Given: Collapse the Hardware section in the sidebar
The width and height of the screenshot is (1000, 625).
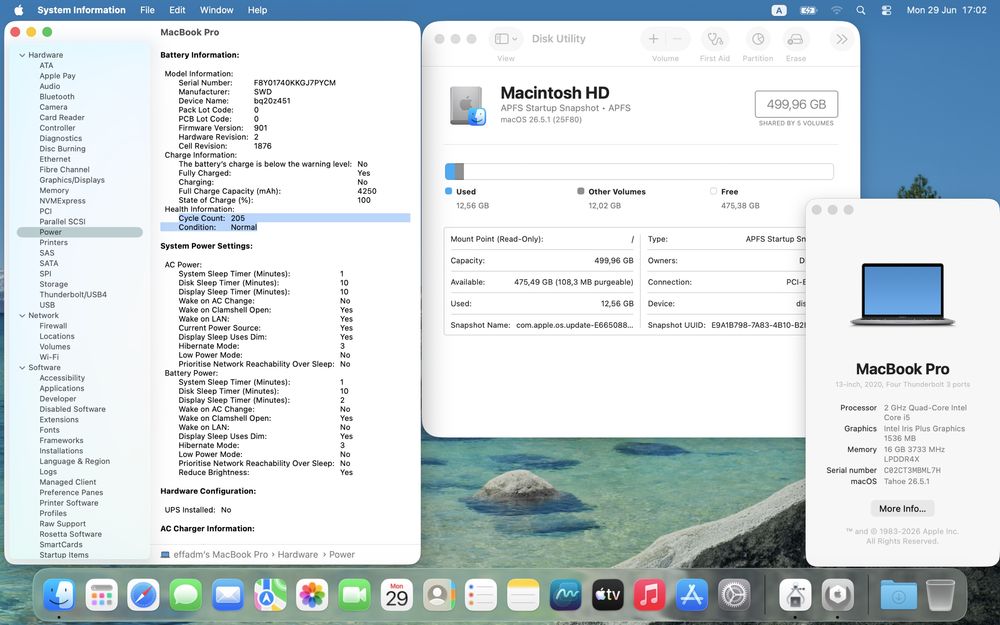Looking at the screenshot, I should [x=22, y=55].
